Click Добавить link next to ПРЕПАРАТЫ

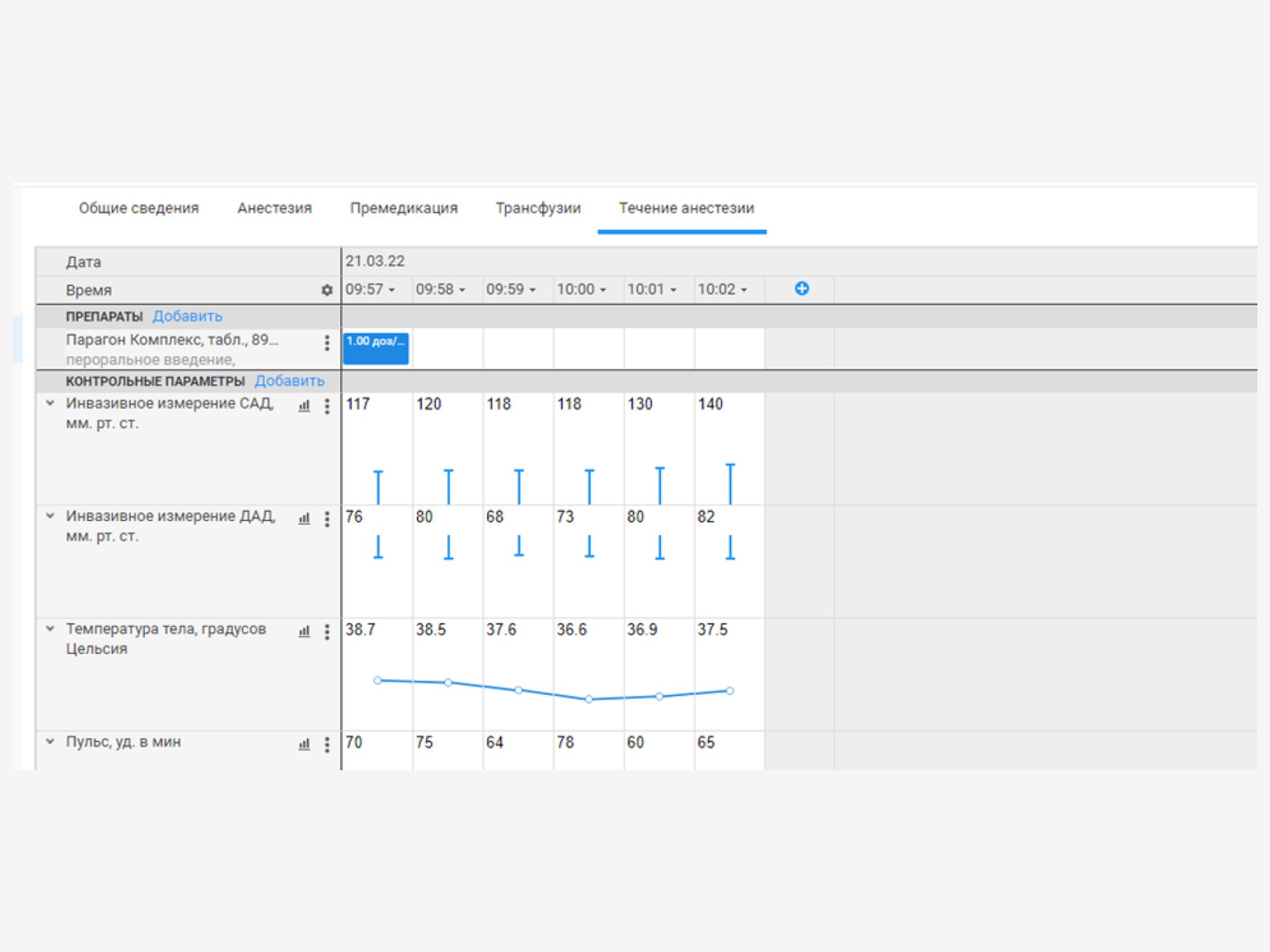point(187,316)
